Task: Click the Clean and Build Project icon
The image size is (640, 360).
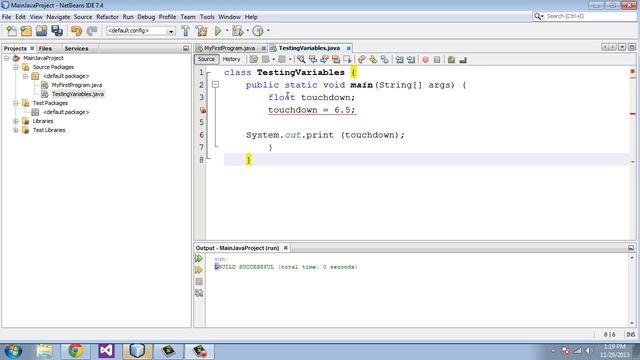Action: tap(201, 31)
